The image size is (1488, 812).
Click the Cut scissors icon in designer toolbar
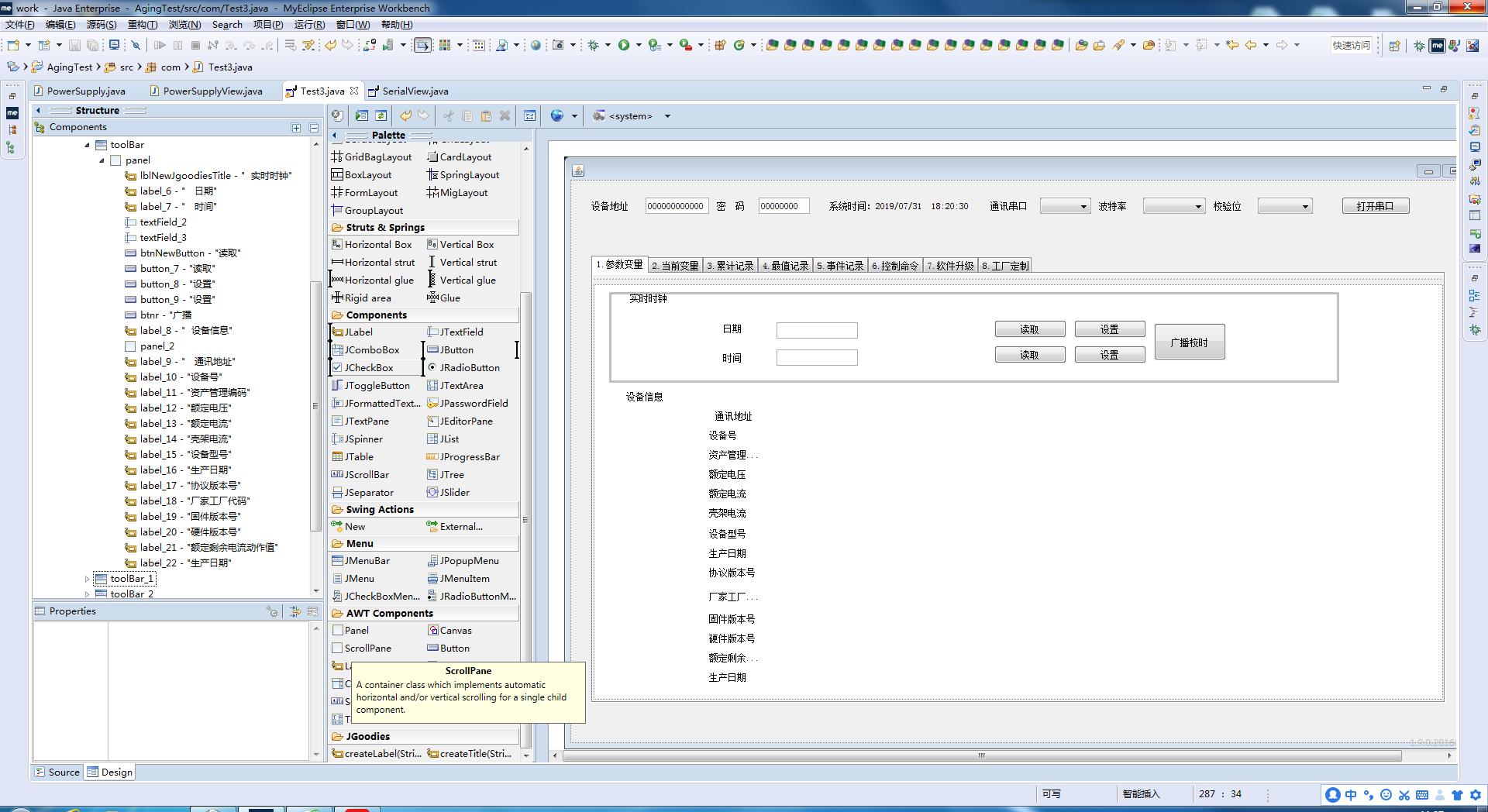(449, 115)
